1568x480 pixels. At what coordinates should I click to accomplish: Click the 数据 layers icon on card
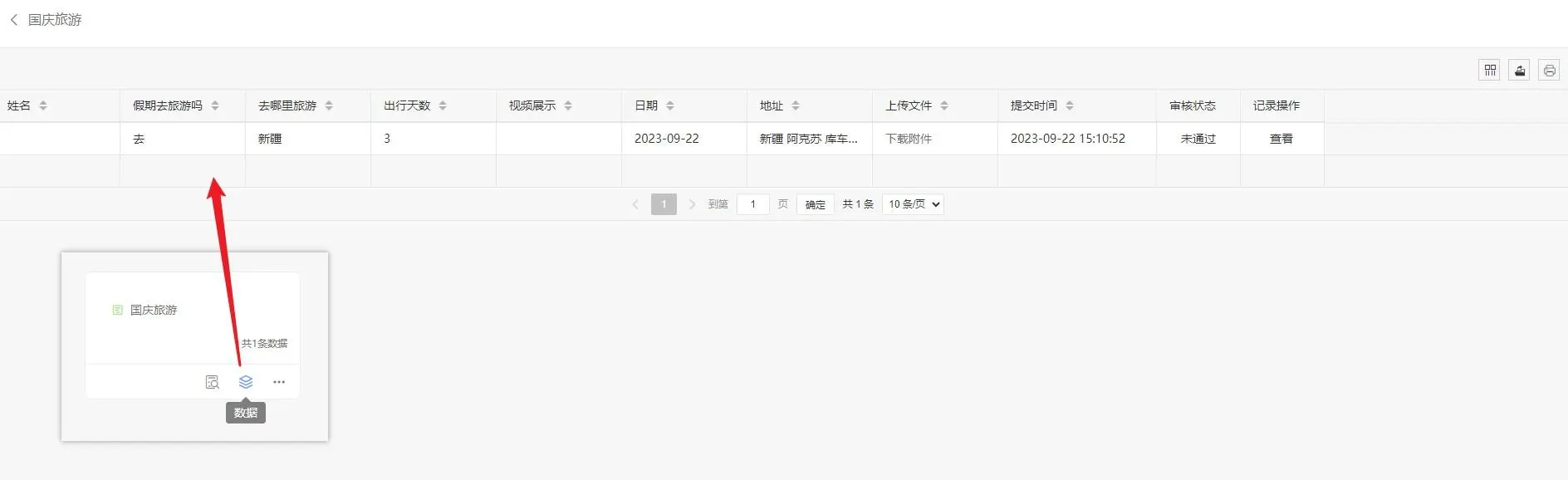tap(246, 382)
